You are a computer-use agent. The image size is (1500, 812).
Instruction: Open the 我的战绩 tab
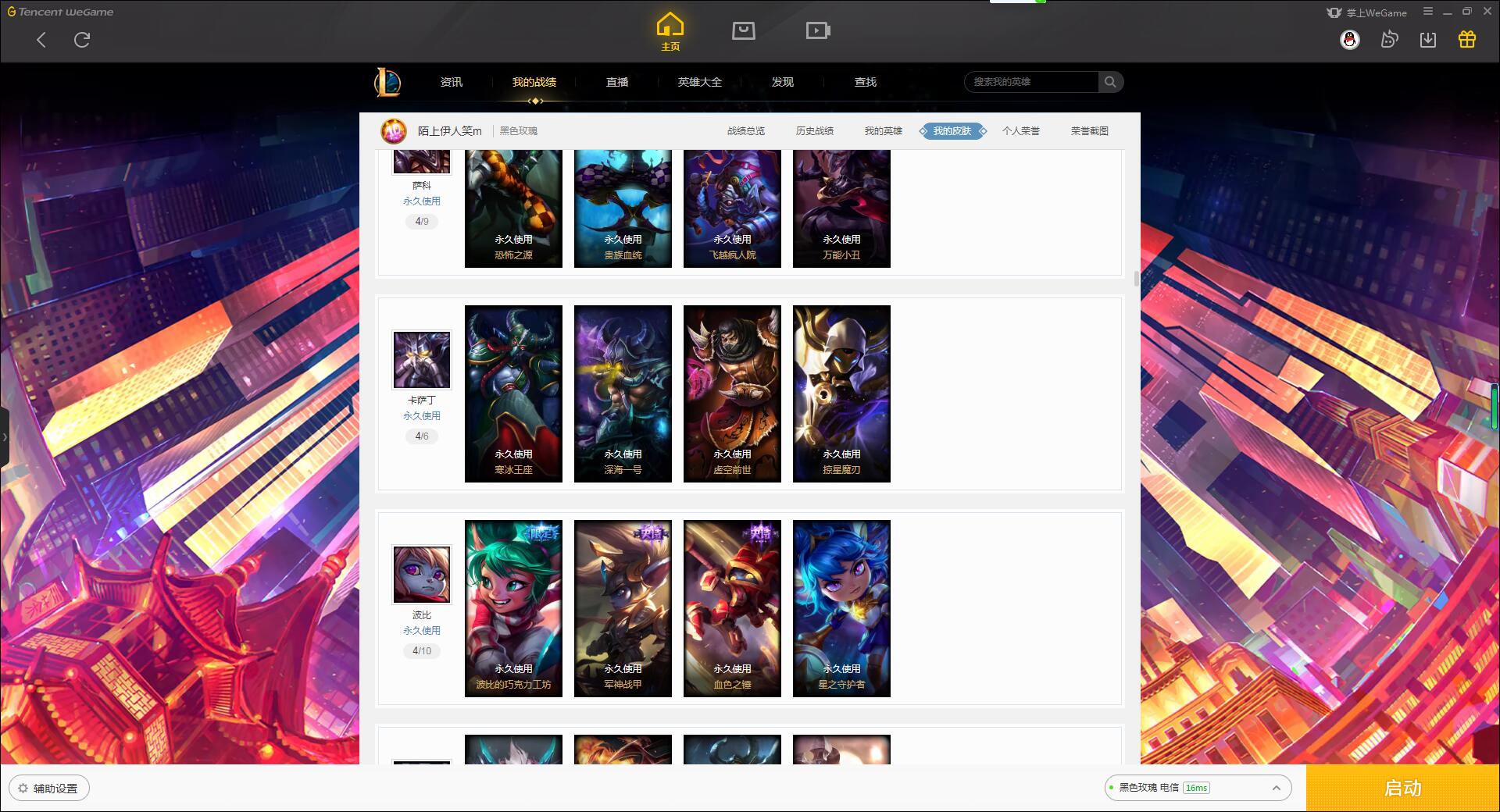click(x=534, y=82)
